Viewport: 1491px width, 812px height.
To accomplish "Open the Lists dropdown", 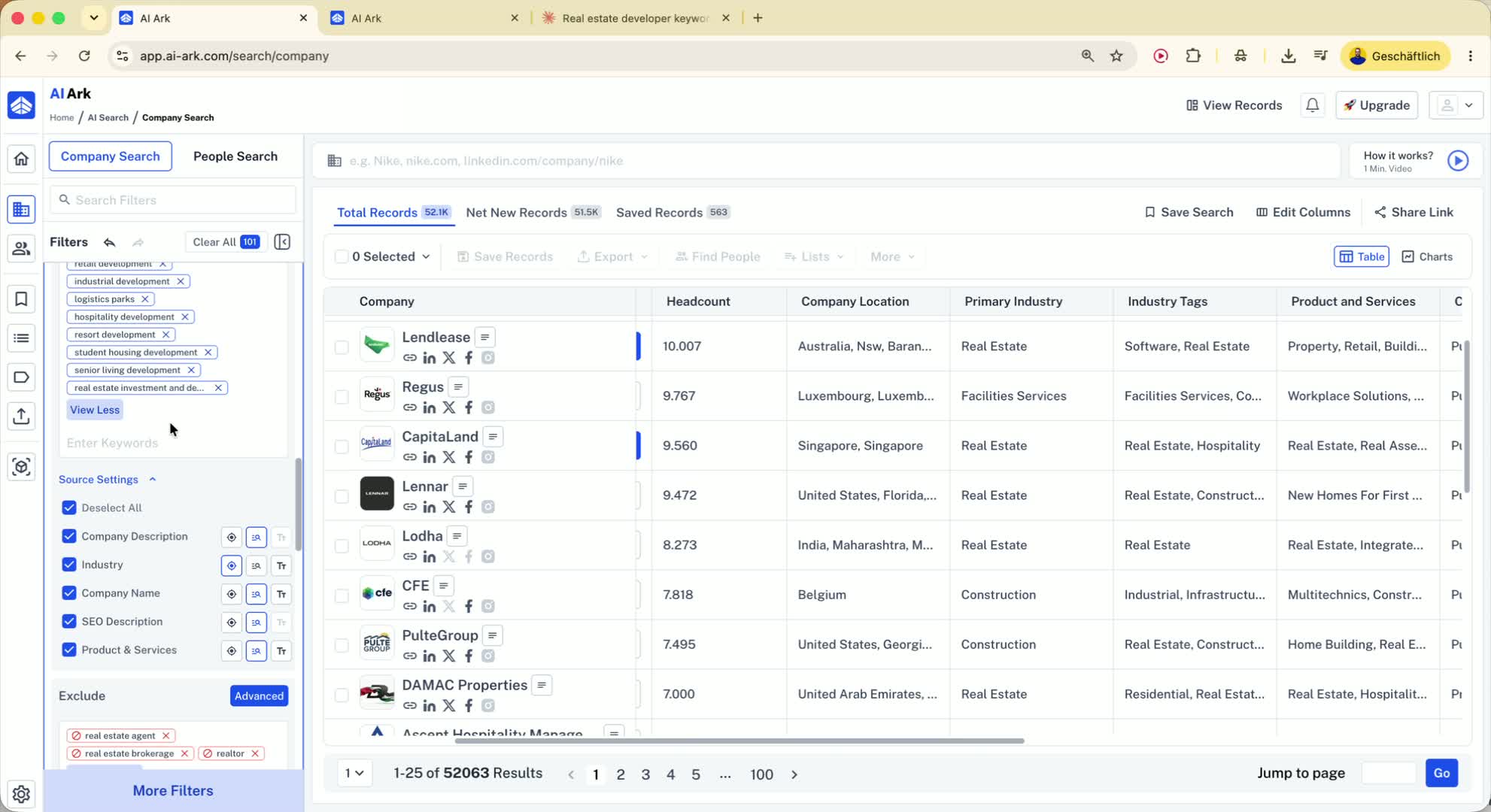I will (814, 256).
